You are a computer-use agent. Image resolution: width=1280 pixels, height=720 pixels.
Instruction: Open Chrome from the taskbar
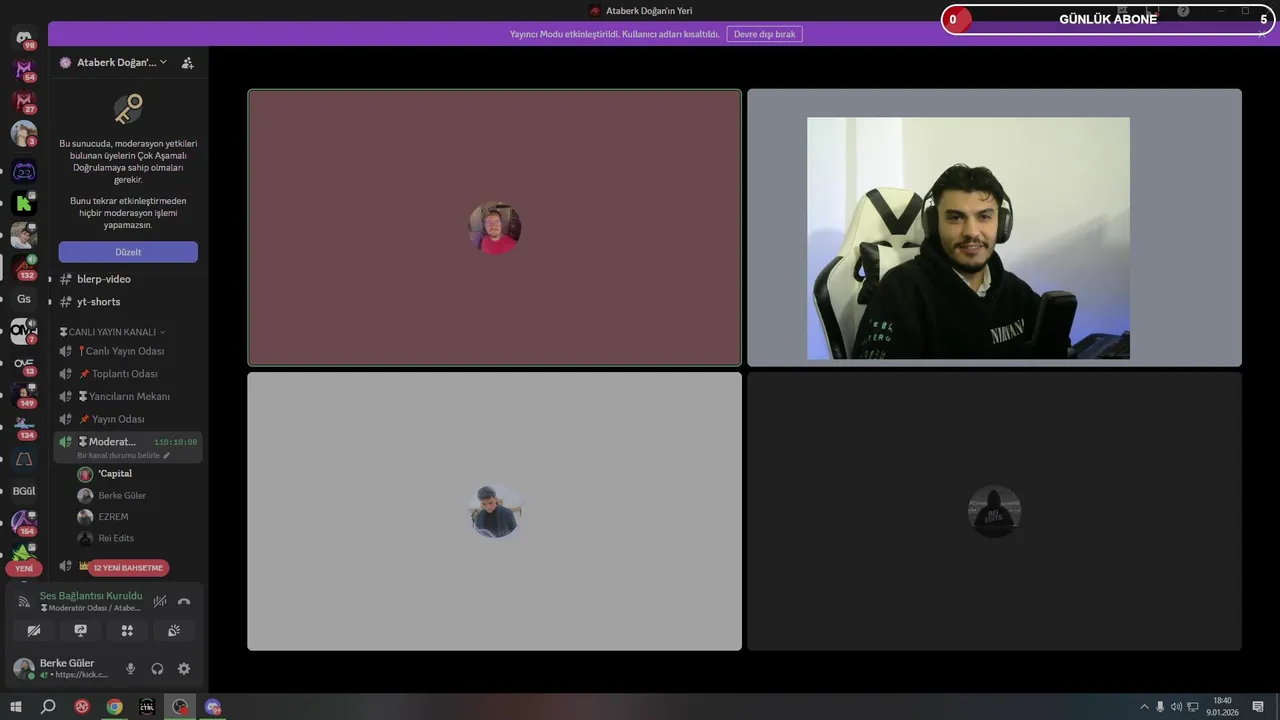(114, 707)
